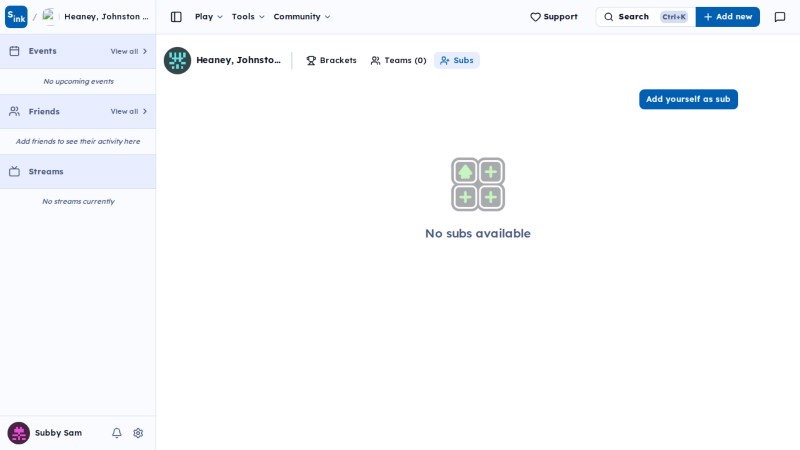The image size is (800, 450).
Task: Open the Support heart link
Action: 554,17
